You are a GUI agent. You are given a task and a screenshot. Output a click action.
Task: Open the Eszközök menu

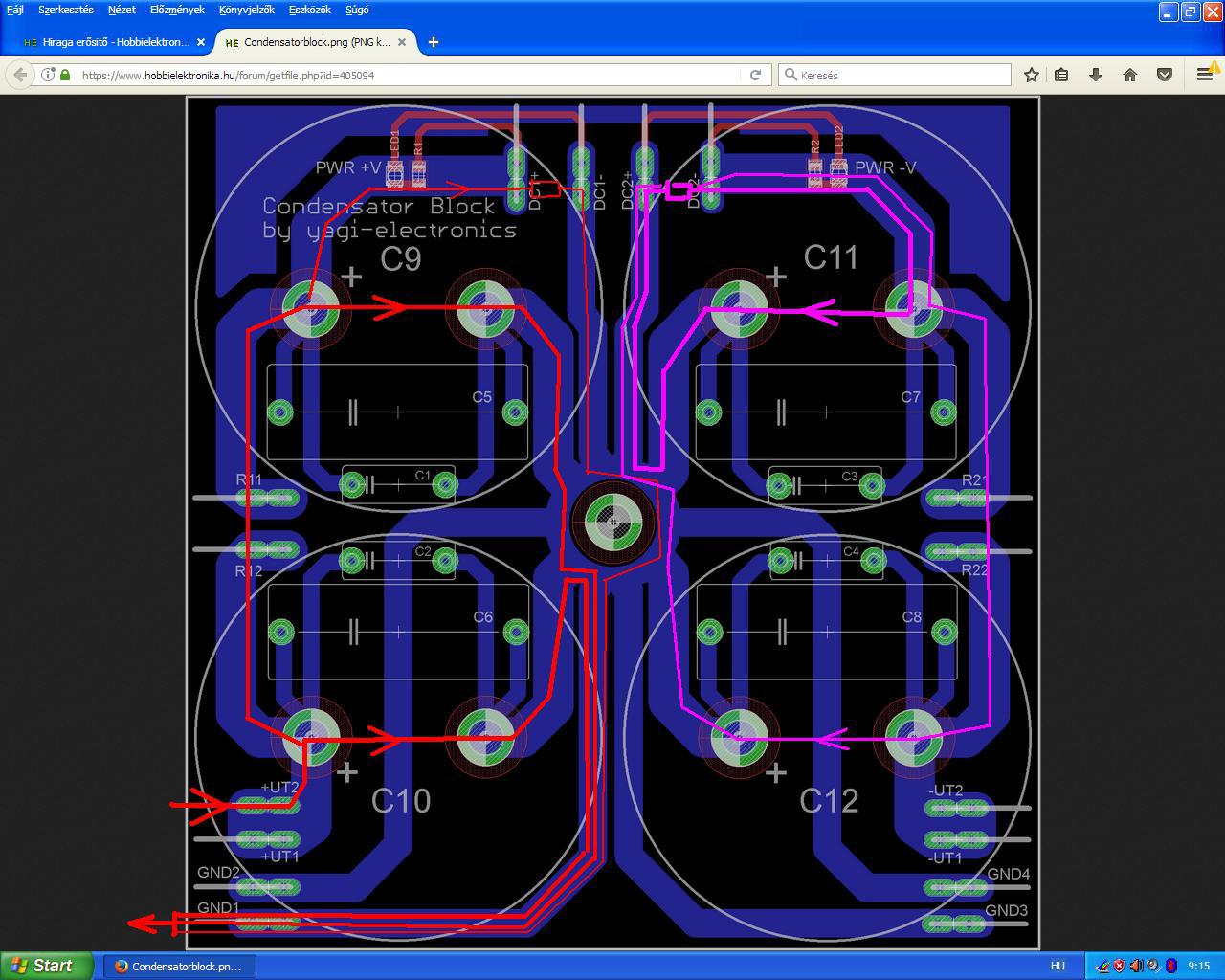310,10
